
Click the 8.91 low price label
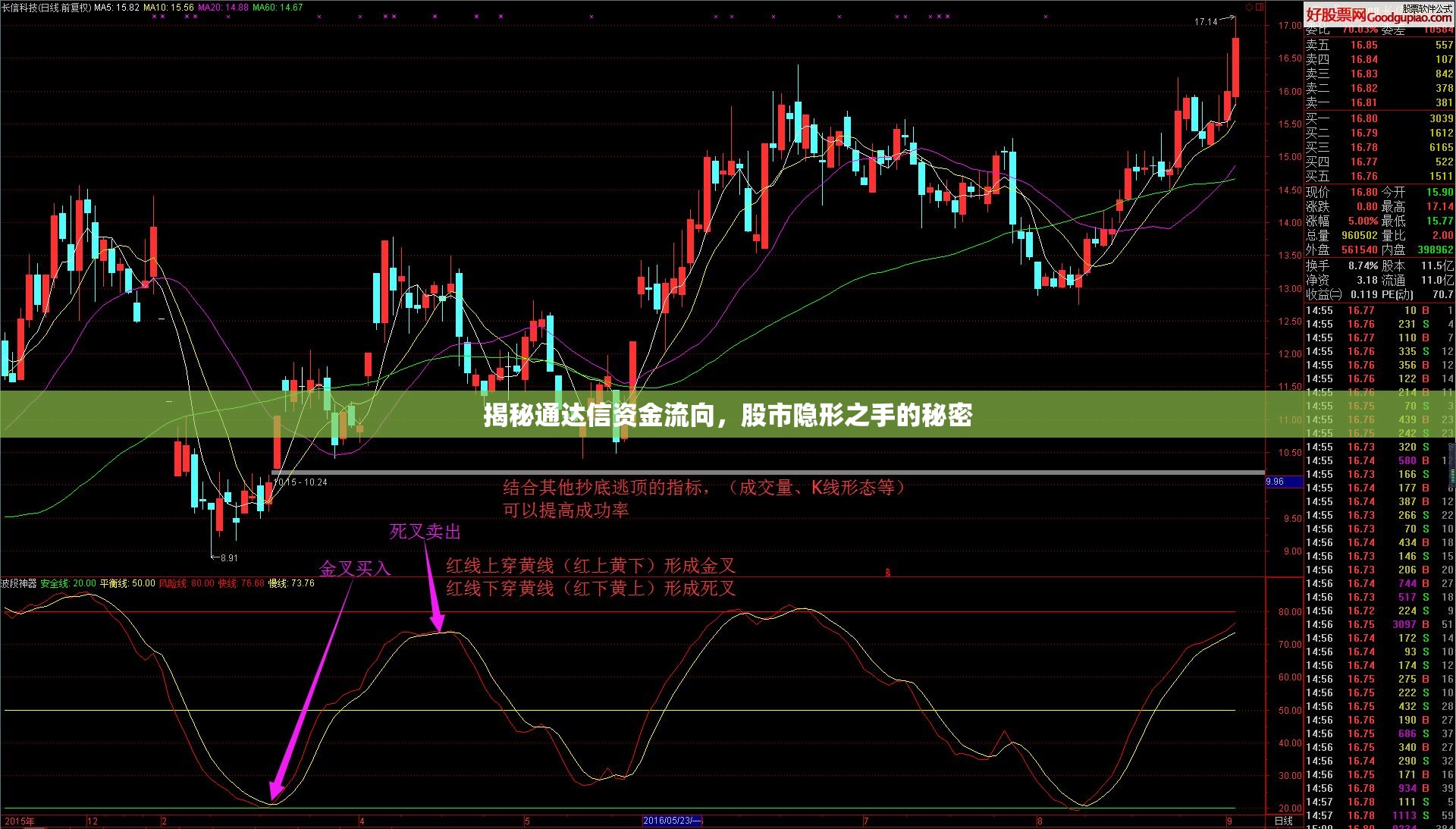229,558
